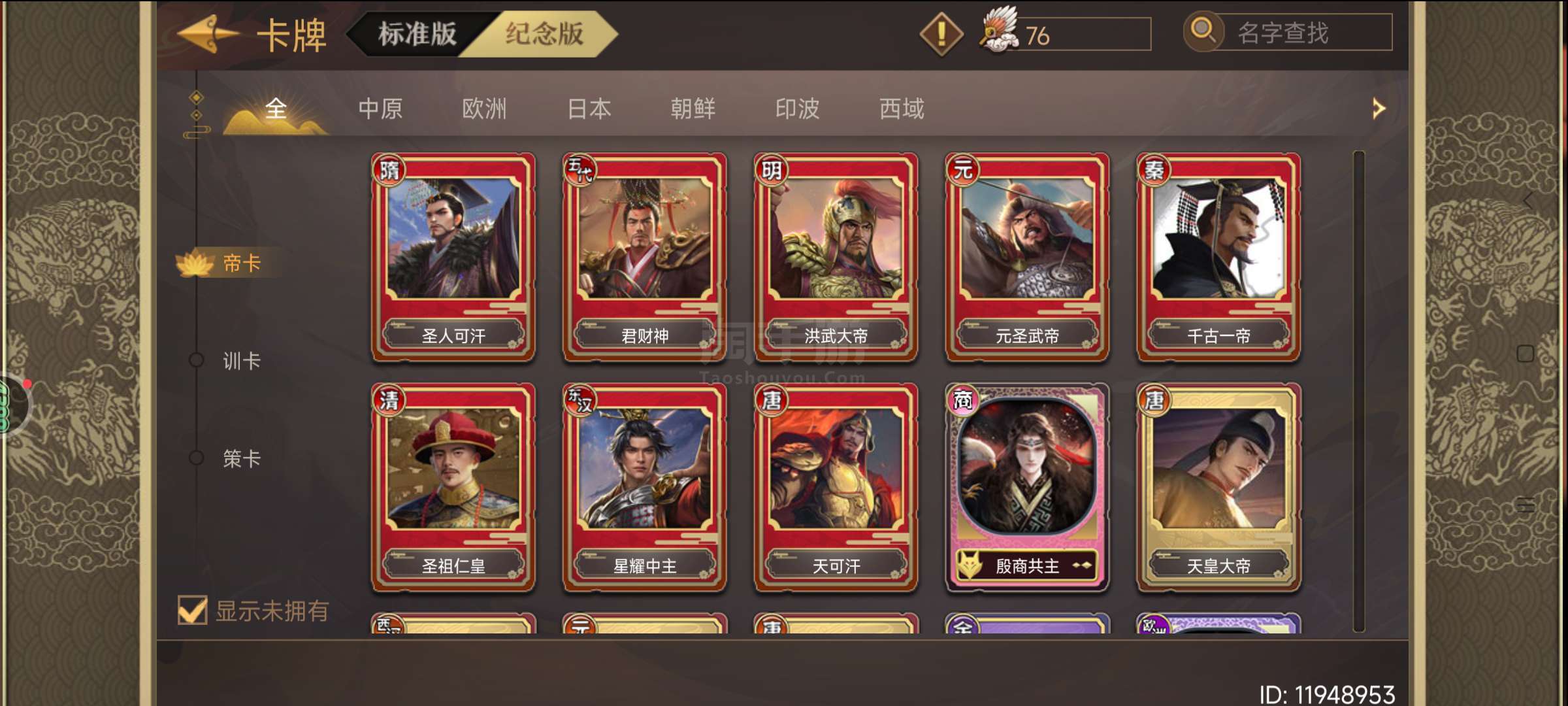Switch to the 中原 region tab
1568x706 pixels.
[x=380, y=109]
